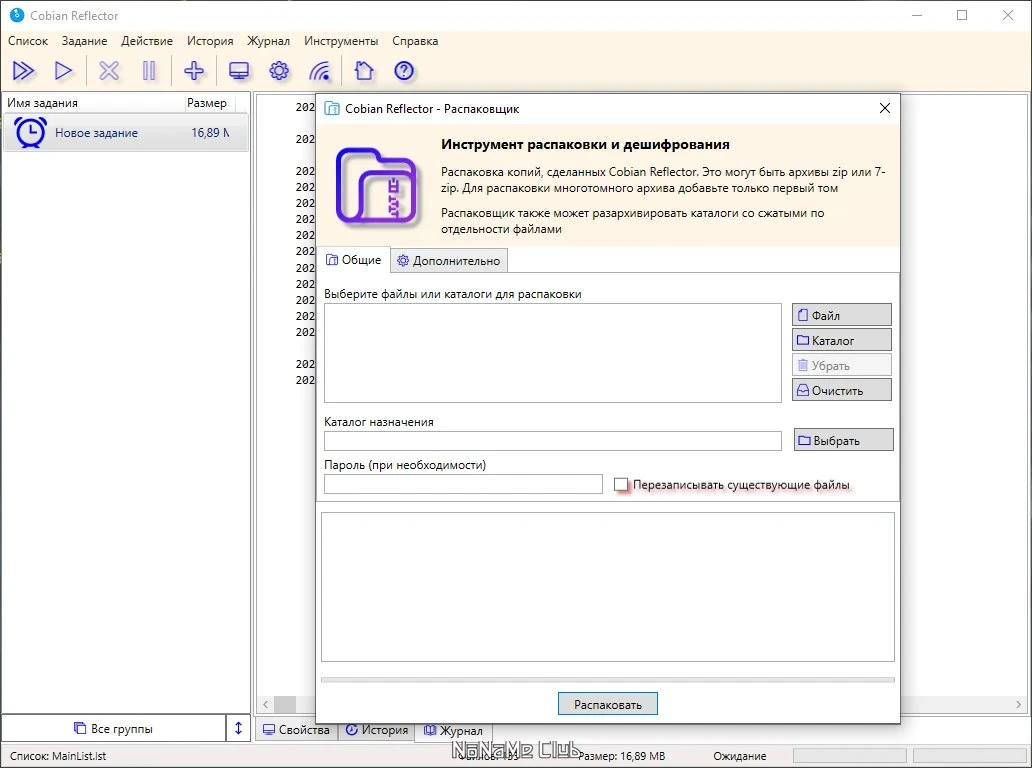This screenshot has height=768, width=1032.
Task: Click the unpack progress bar
Action: click(x=607, y=680)
